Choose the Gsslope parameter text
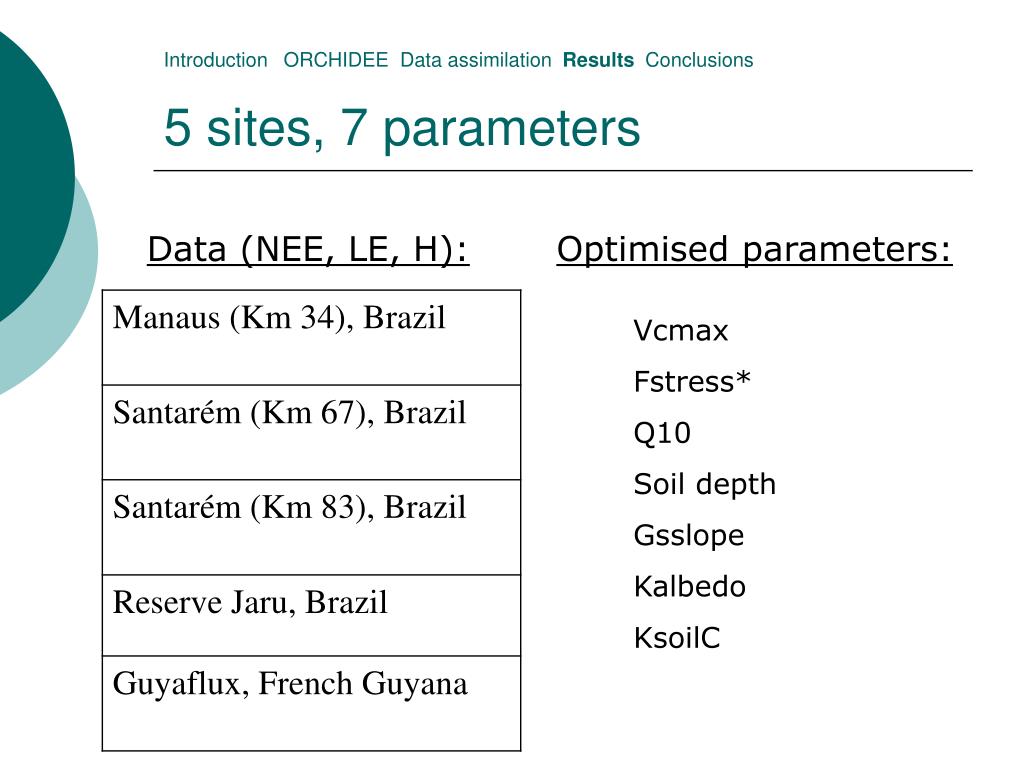The height and width of the screenshot is (768, 1024). (x=689, y=536)
